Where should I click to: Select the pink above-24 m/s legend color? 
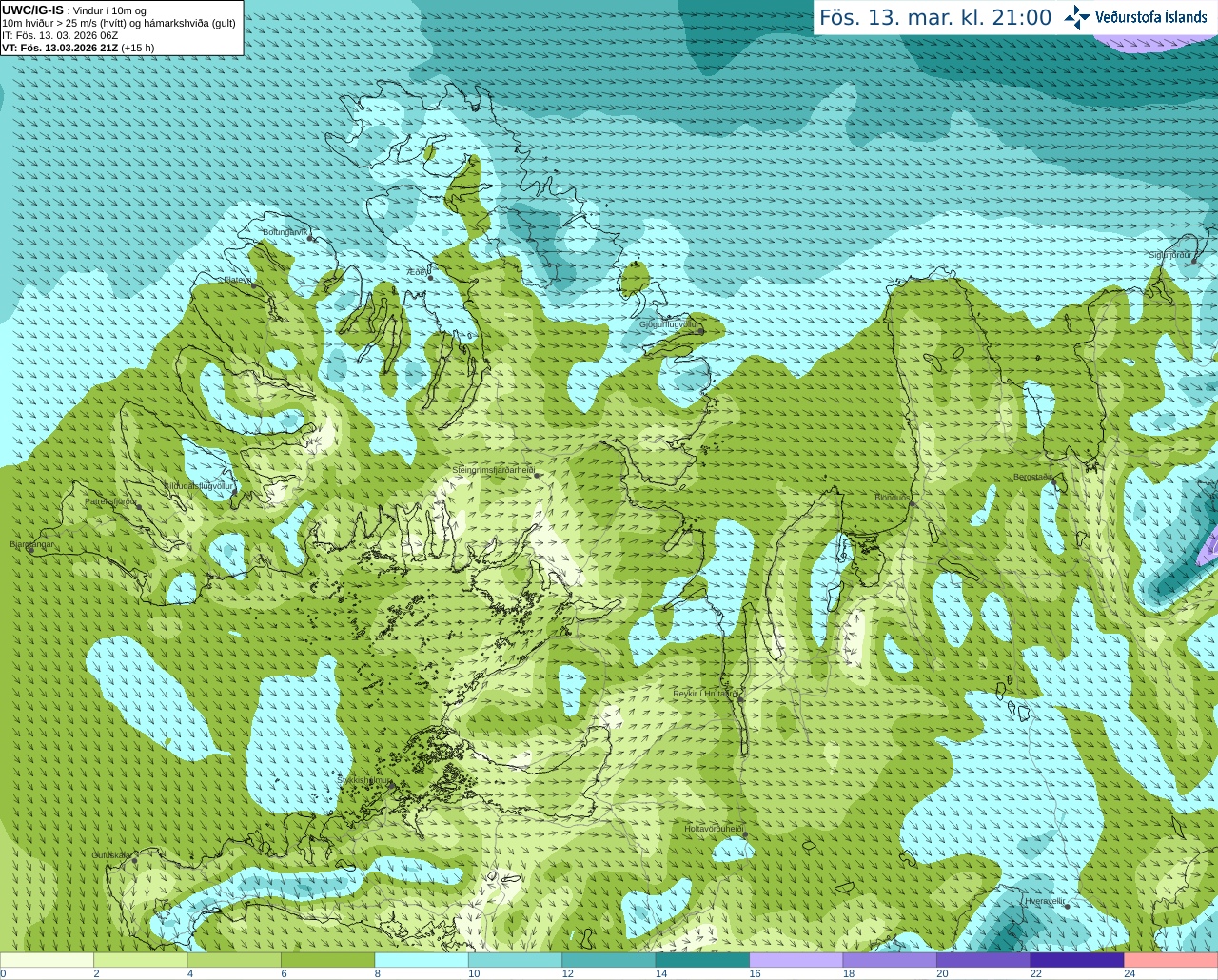1171,960
